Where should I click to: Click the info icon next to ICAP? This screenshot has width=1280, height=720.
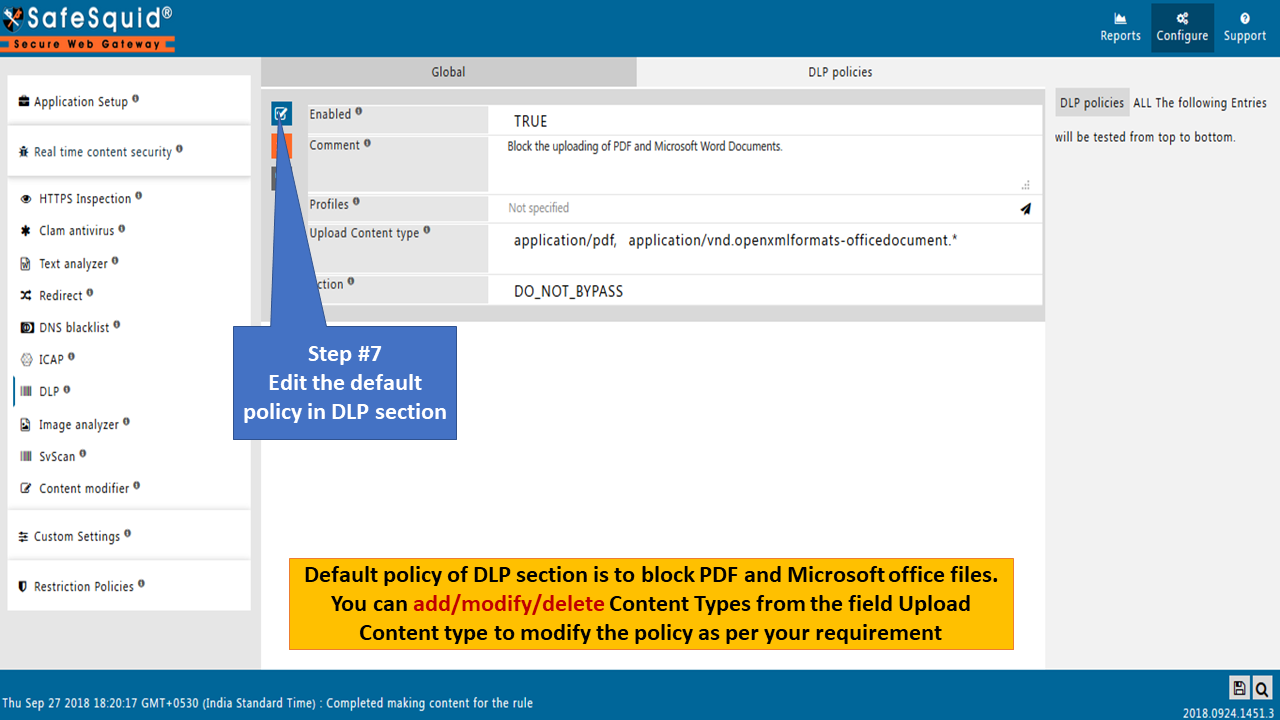coord(71,357)
